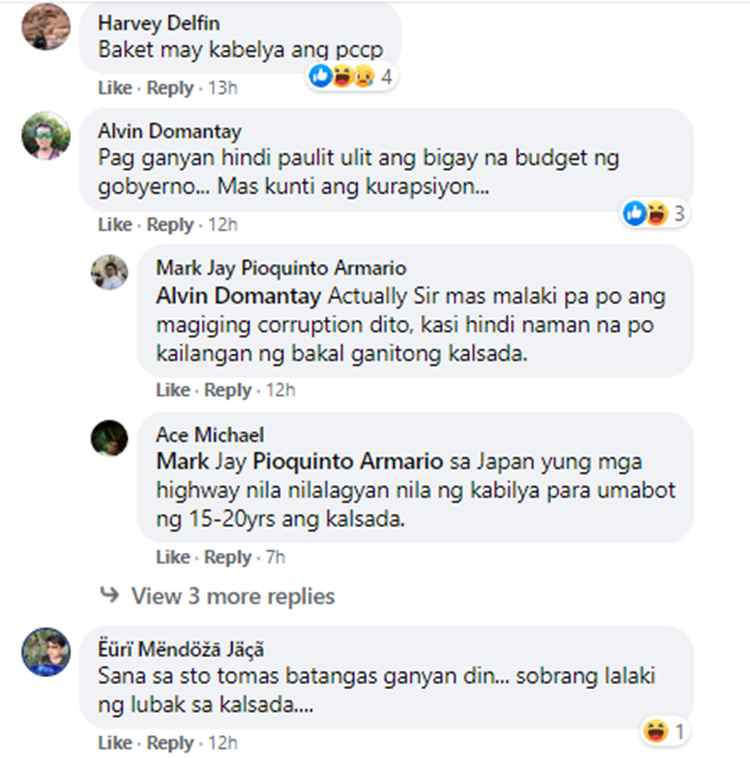Screen dimensions: 750x758
Task: Reply to Ace Michael's Japan highway comment
Action: (x=227, y=557)
